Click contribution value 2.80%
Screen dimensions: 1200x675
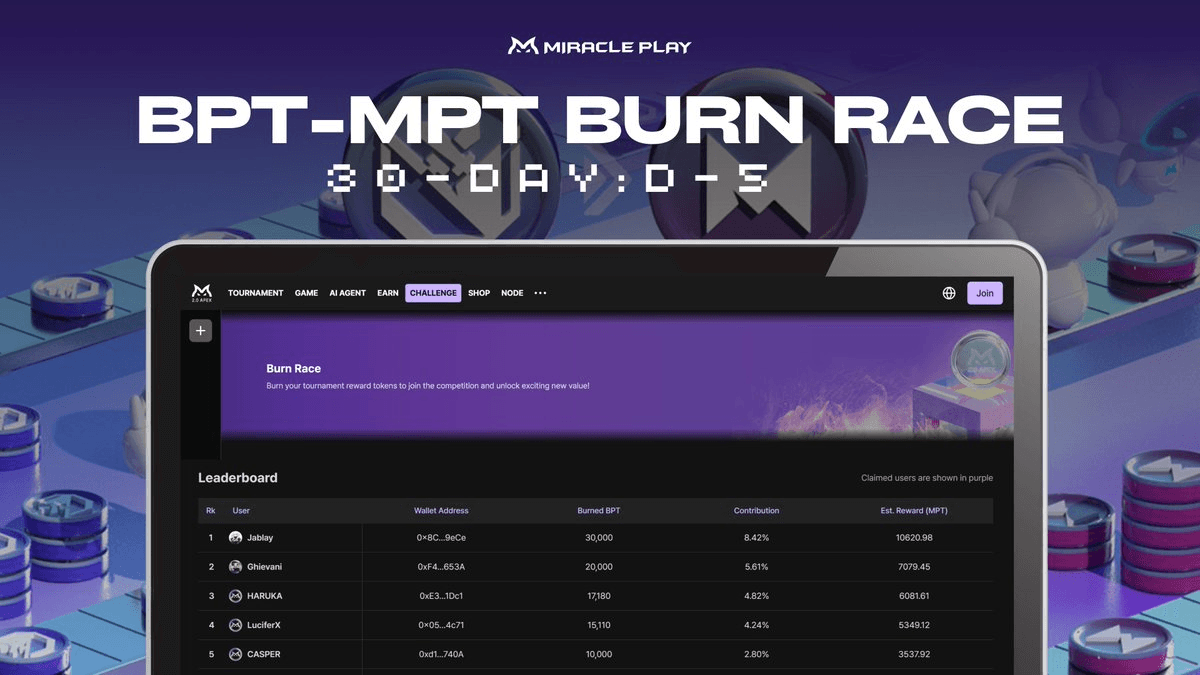756,654
